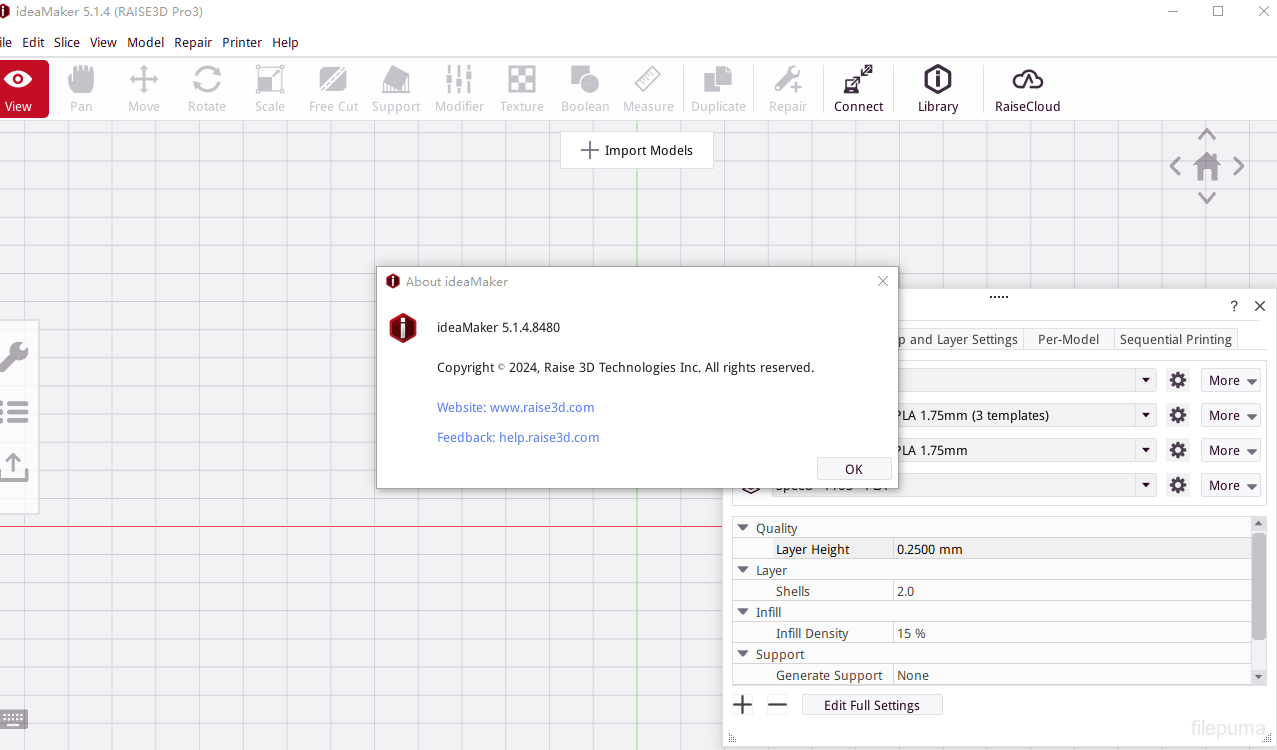Open the www.raise3d.com website link

tap(516, 407)
